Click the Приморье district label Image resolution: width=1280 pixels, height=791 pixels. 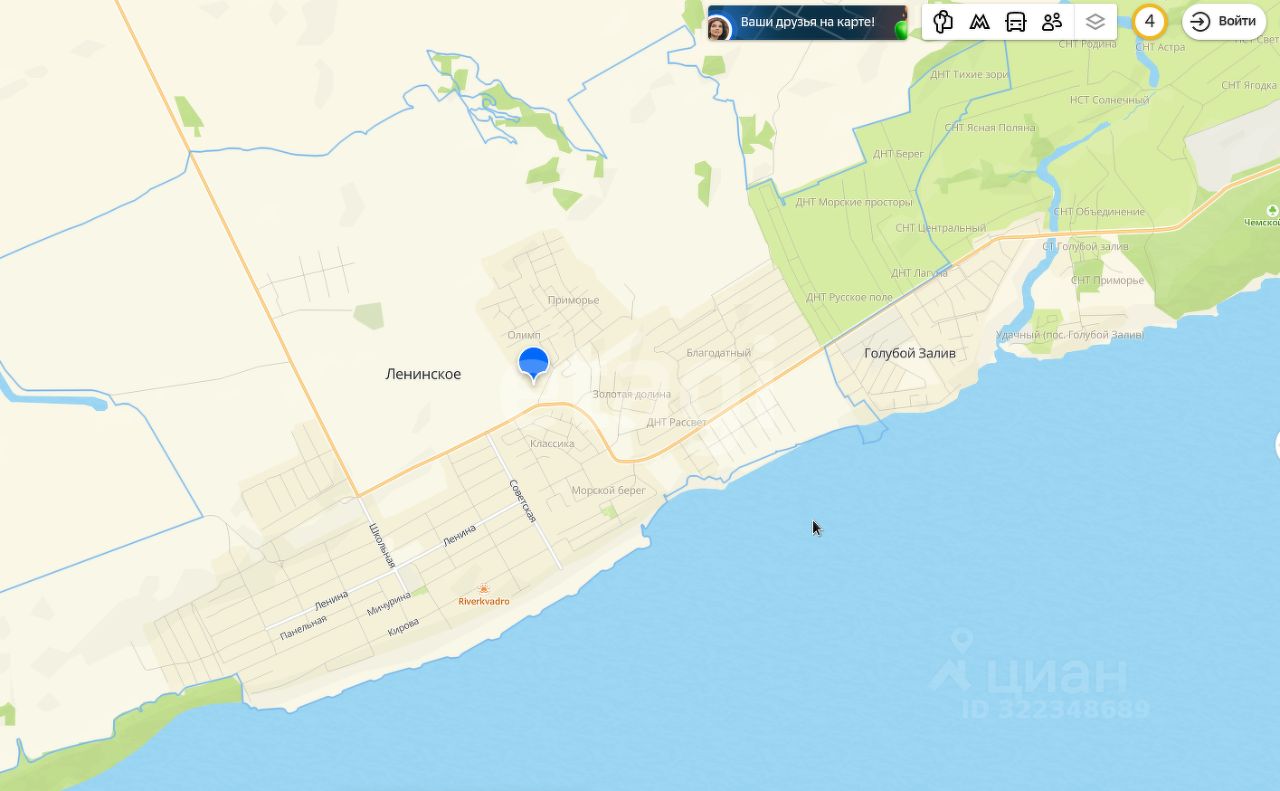click(x=574, y=300)
